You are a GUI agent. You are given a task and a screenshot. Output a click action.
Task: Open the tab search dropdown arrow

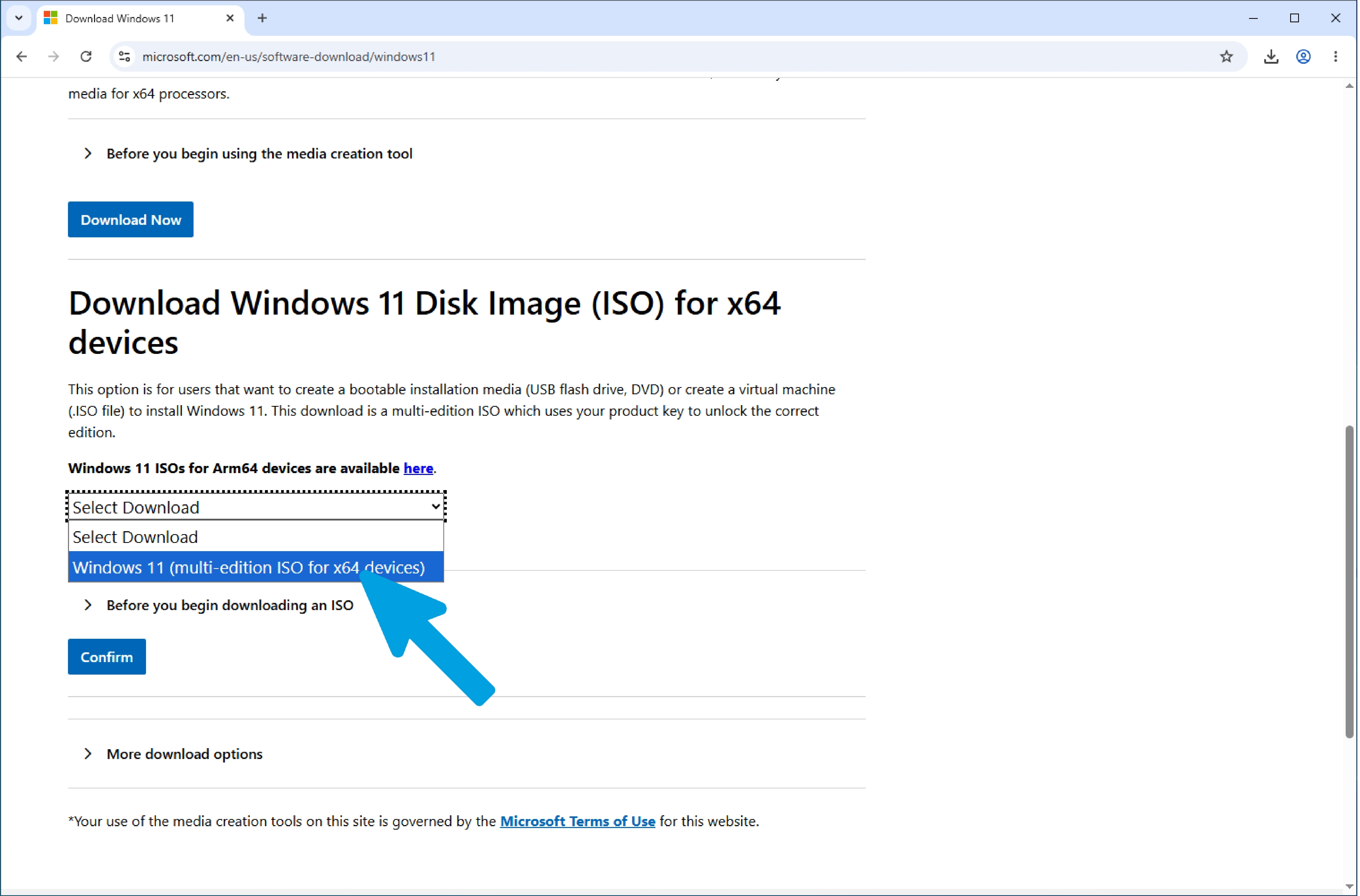(19, 18)
